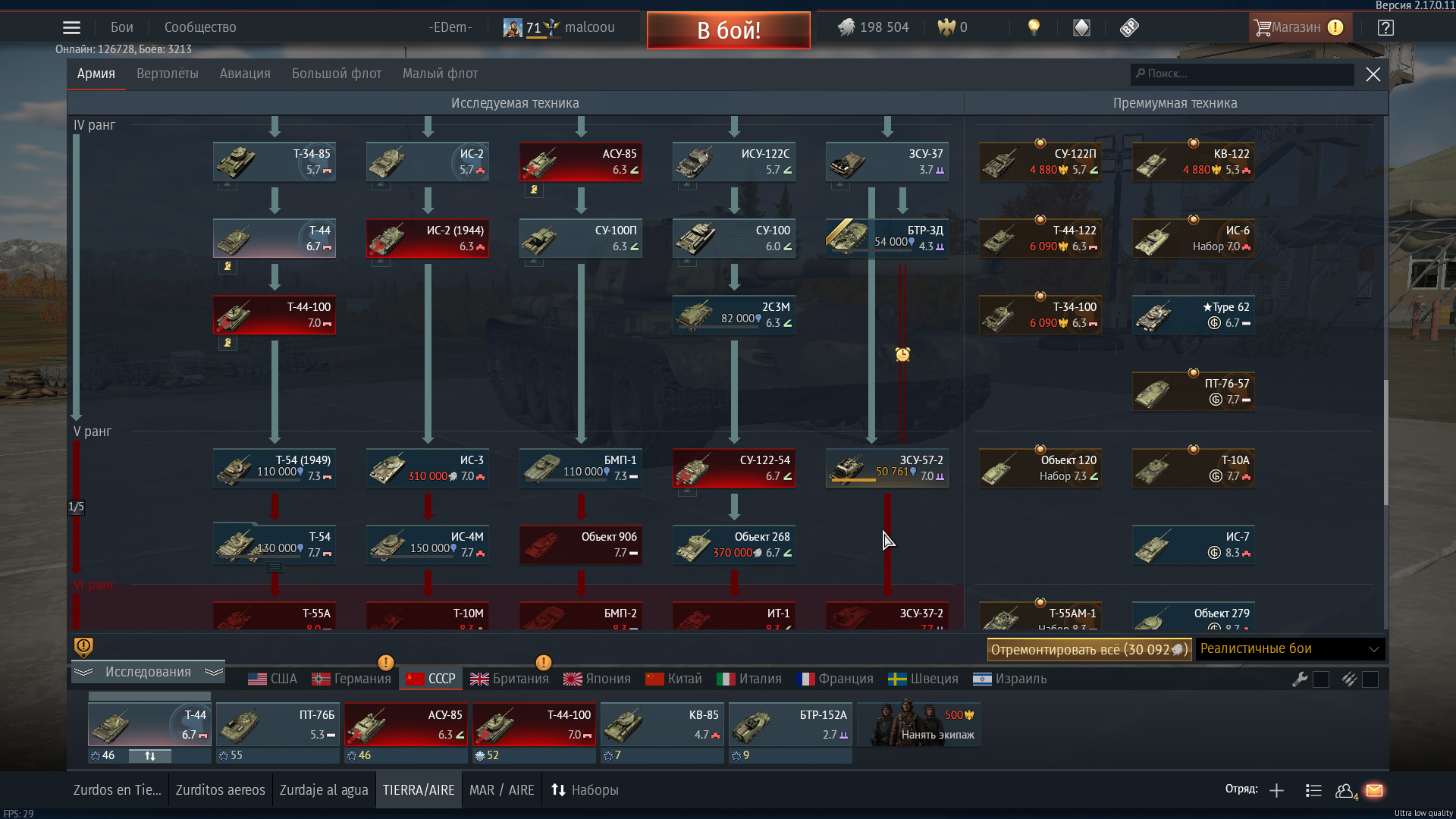Expand group under Т-34-85 card

227,184
